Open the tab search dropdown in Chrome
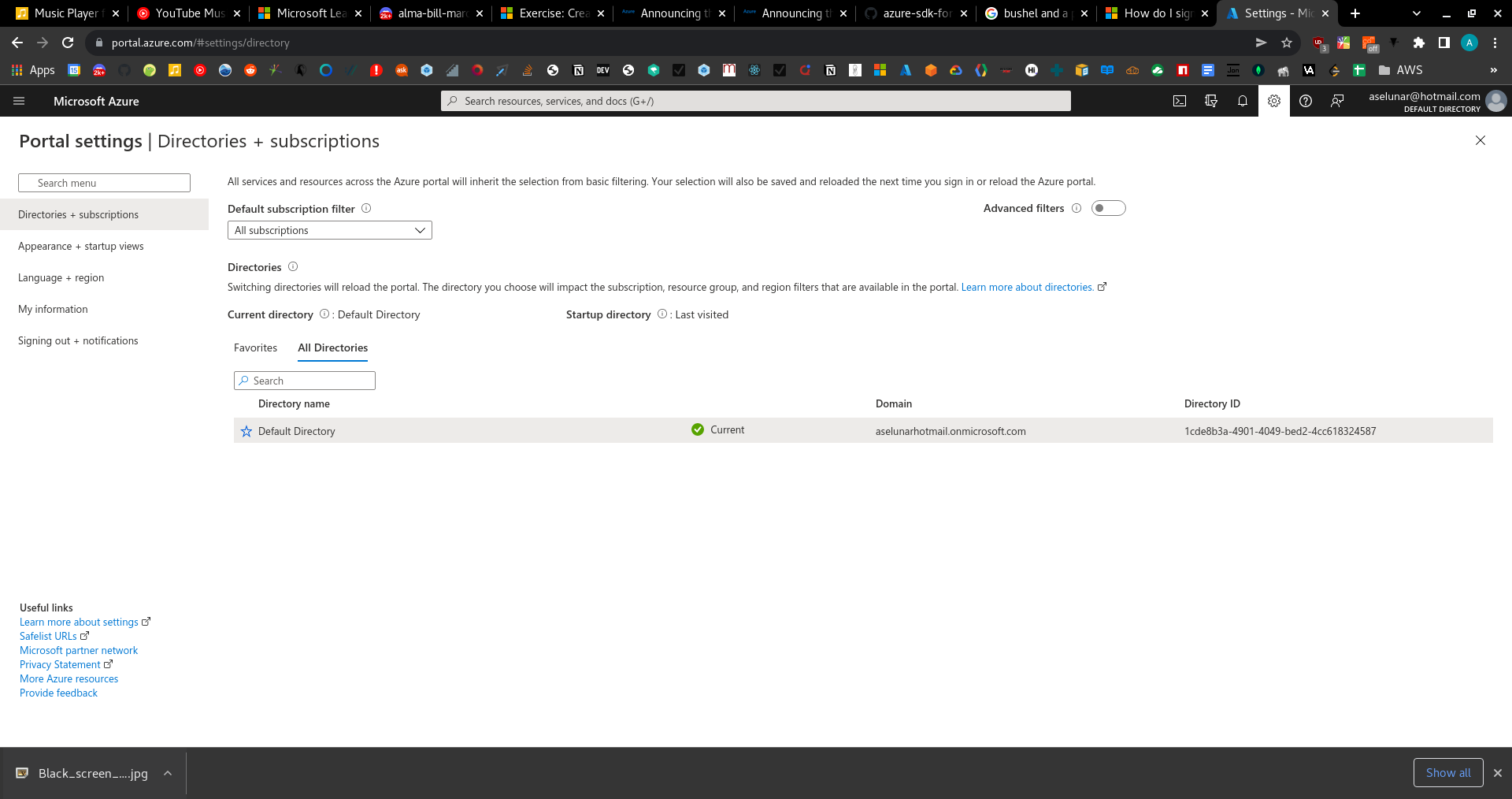The height and width of the screenshot is (799, 1512). [1417, 13]
